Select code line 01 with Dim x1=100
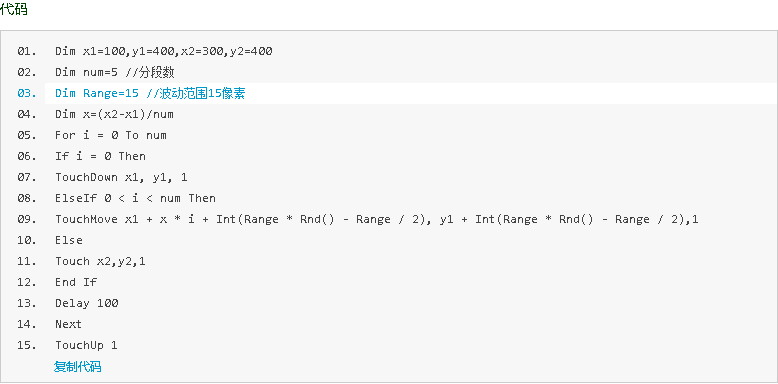Viewport: 778px width, 384px height. (x=164, y=51)
